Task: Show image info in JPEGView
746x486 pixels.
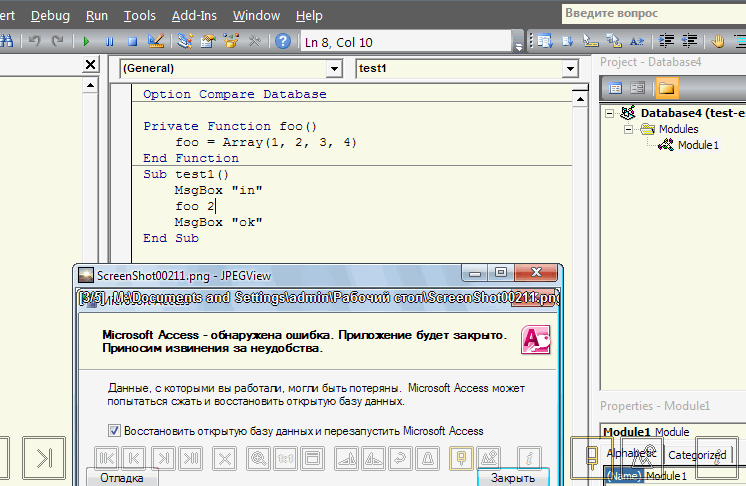Action: [x=530, y=459]
